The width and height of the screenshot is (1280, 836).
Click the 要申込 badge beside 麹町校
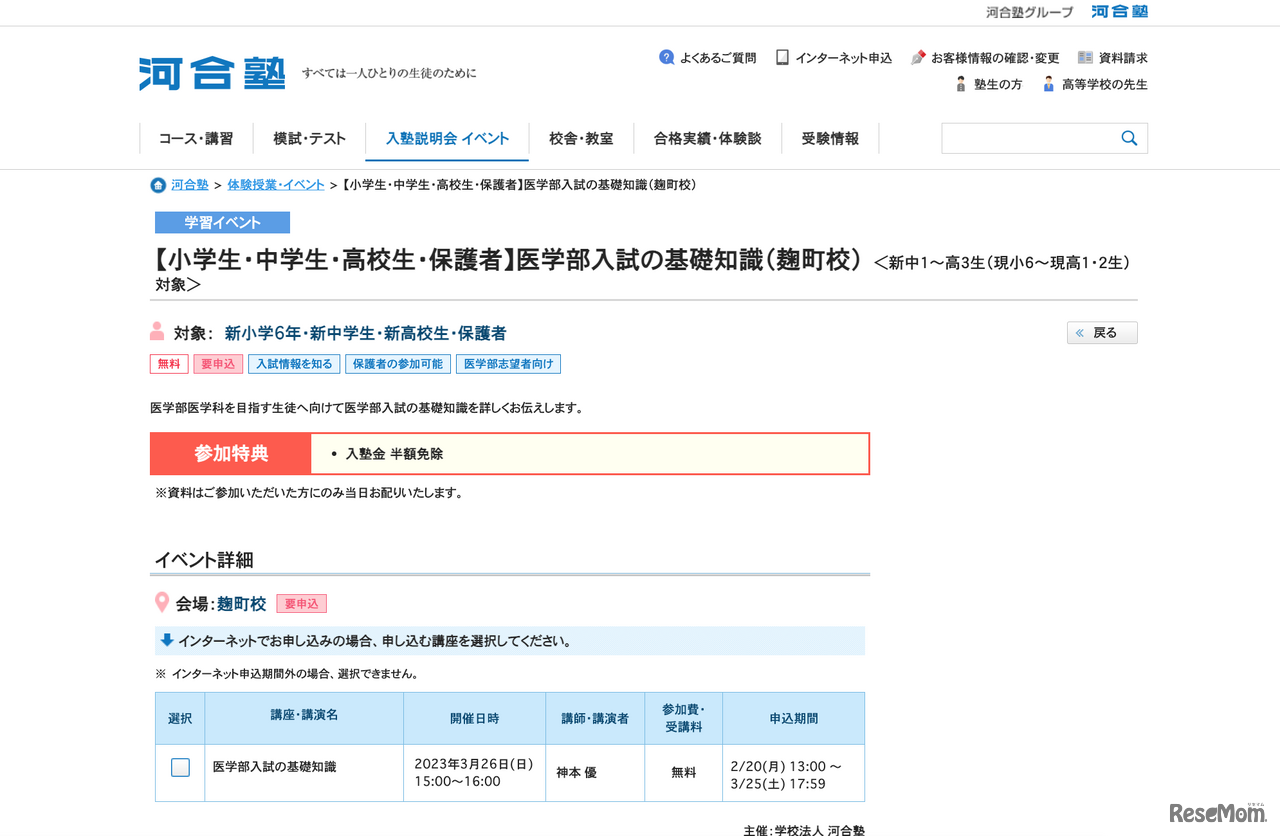(x=302, y=604)
